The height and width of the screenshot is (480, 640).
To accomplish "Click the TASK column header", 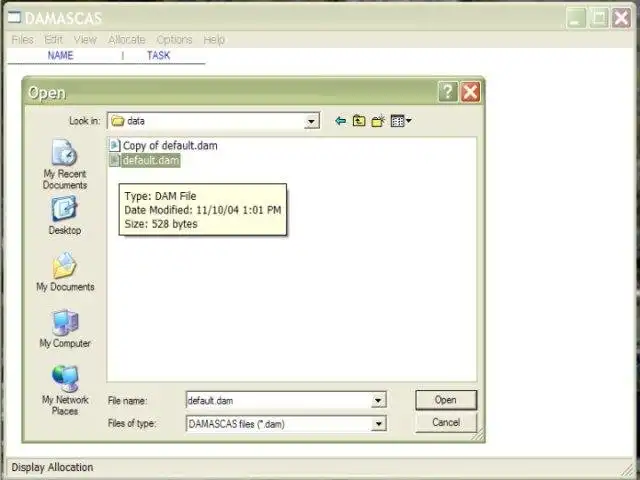I will point(158,55).
